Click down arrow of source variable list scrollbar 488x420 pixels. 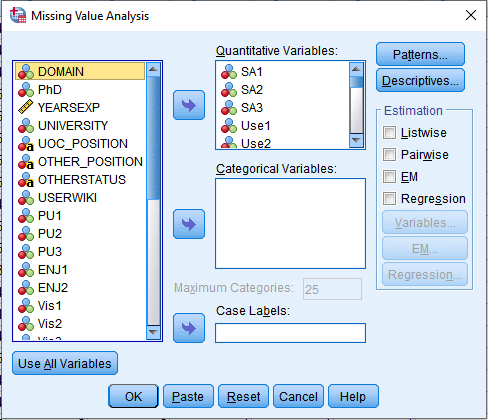153,332
